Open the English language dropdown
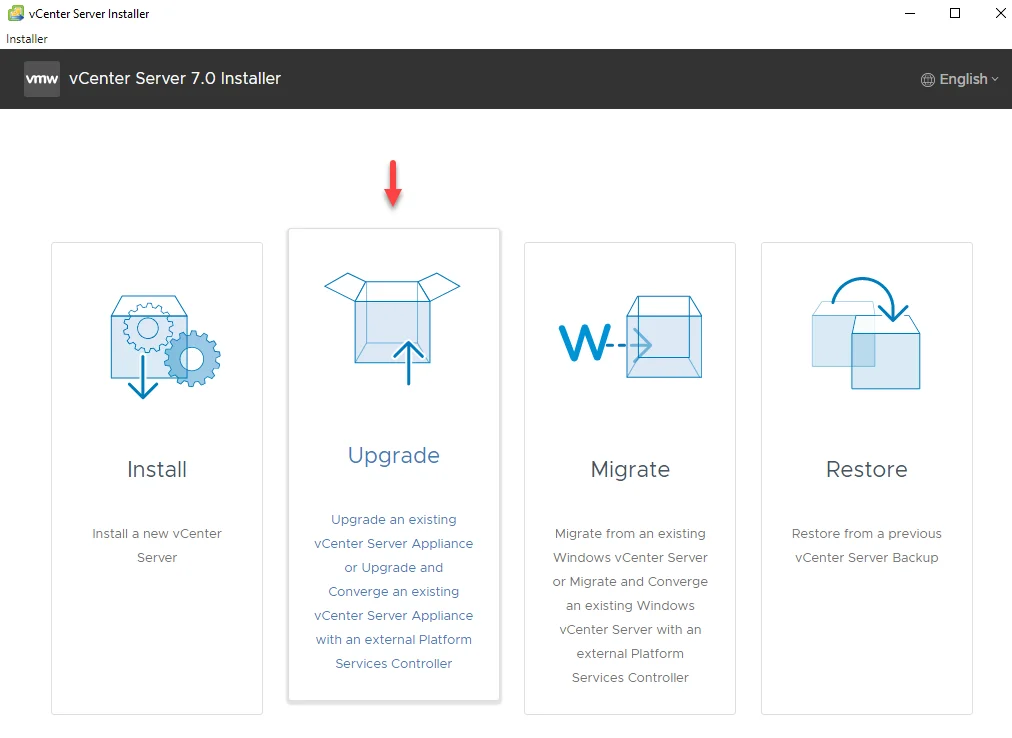Screen dimensions: 1012x738 (x=960, y=79)
